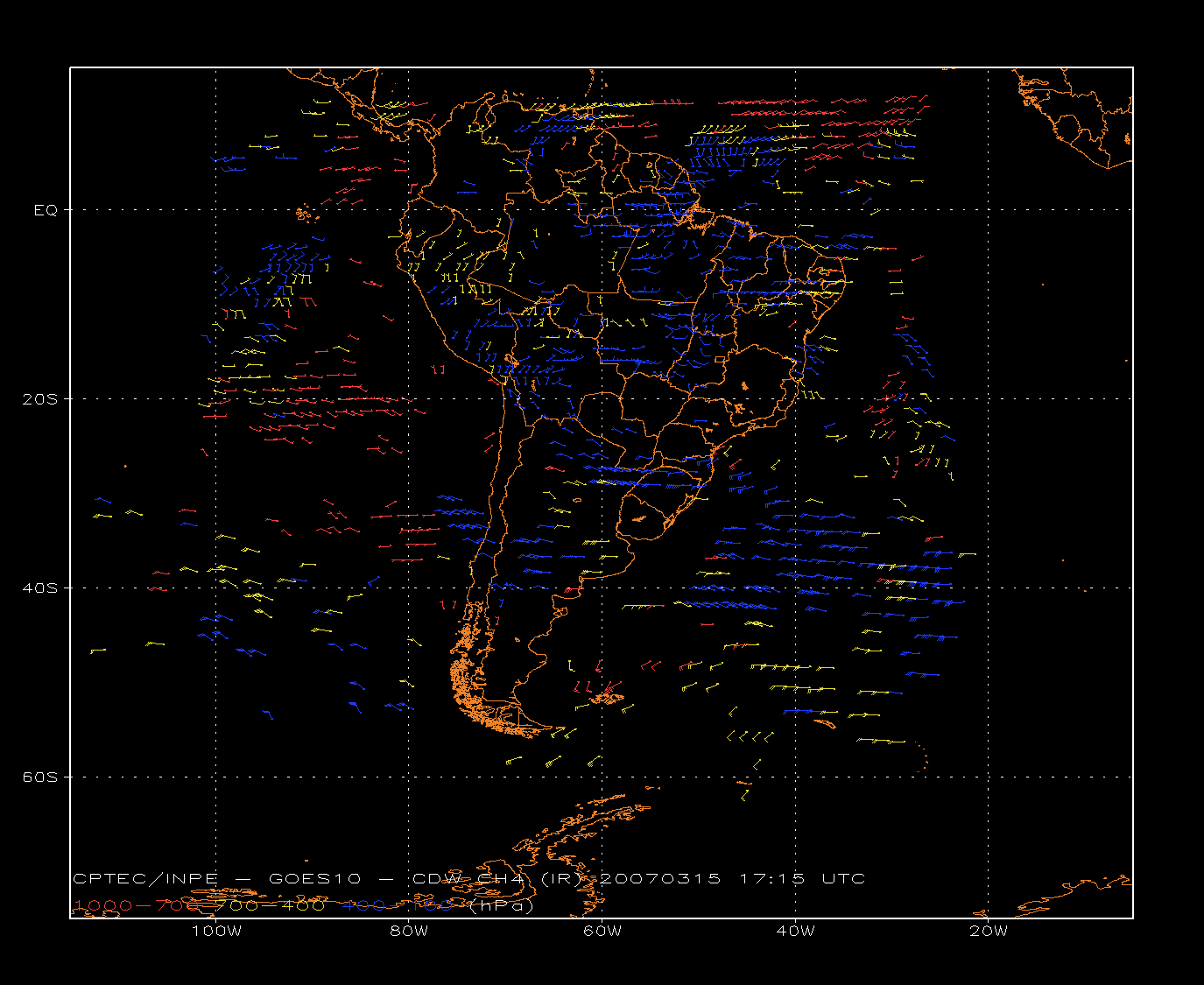
Task: Click the (hPa) unit label
Action: coord(501,906)
